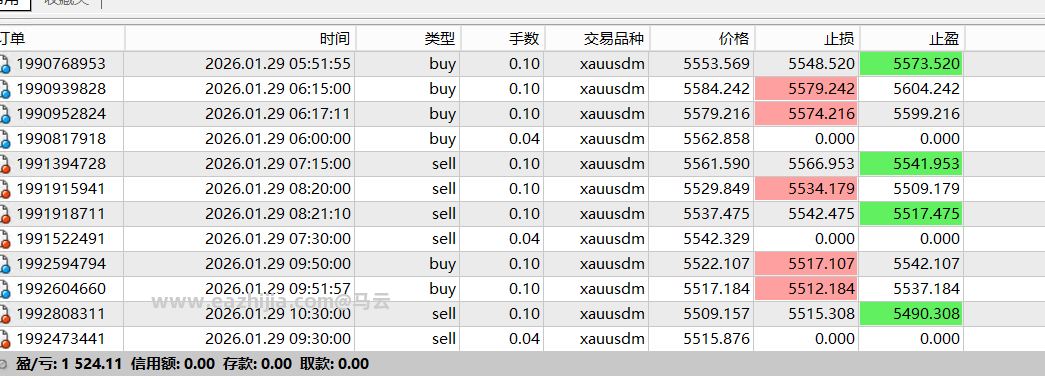The width and height of the screenshot is (1045, 379).
Task: Click the sell order icon for 1991915941
Action: tap(5, 189)
